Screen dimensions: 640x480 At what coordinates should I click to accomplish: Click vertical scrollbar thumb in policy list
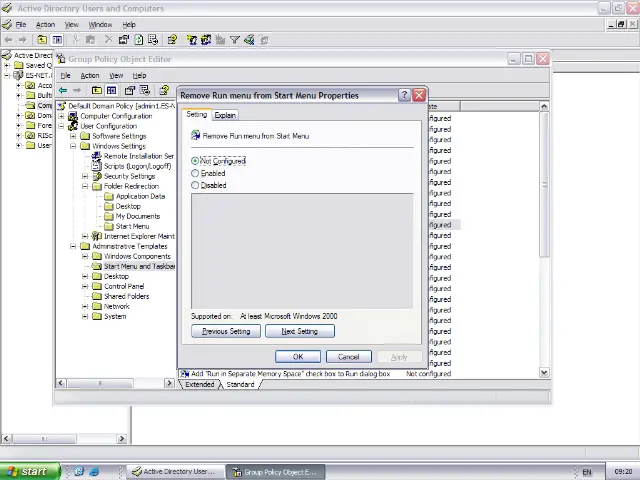(544, 184)
